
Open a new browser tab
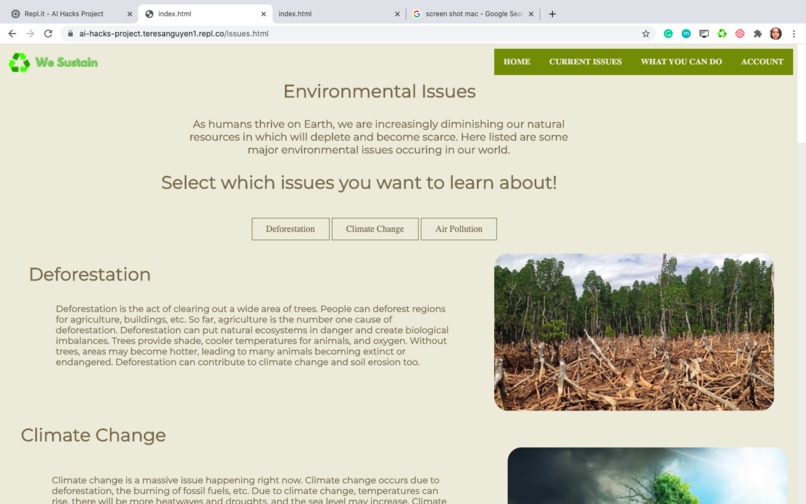point(552,14)
